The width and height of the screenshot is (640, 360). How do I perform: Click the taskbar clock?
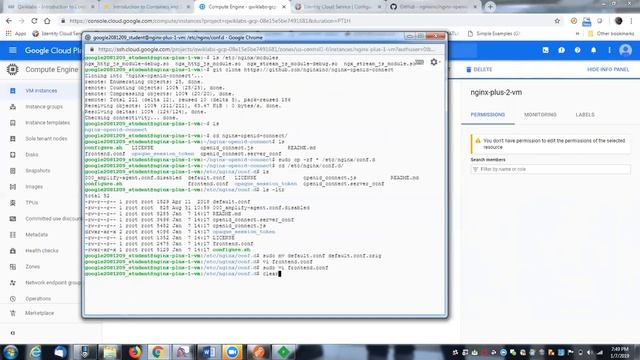pyautogui.click(x=620, y=352)
